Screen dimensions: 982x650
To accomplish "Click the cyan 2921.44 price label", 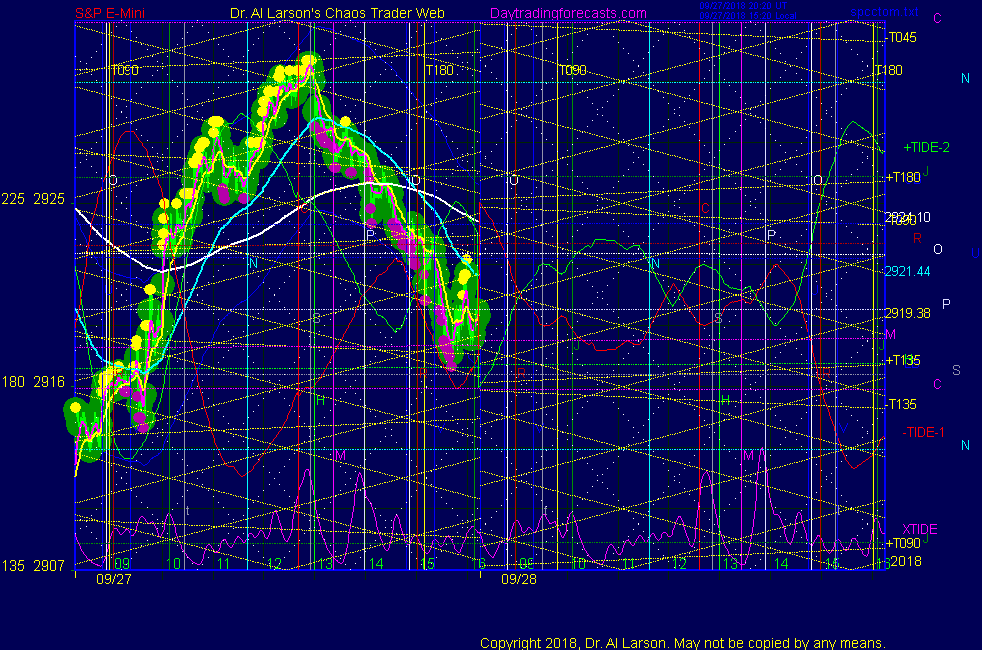I will pos(907,271).
